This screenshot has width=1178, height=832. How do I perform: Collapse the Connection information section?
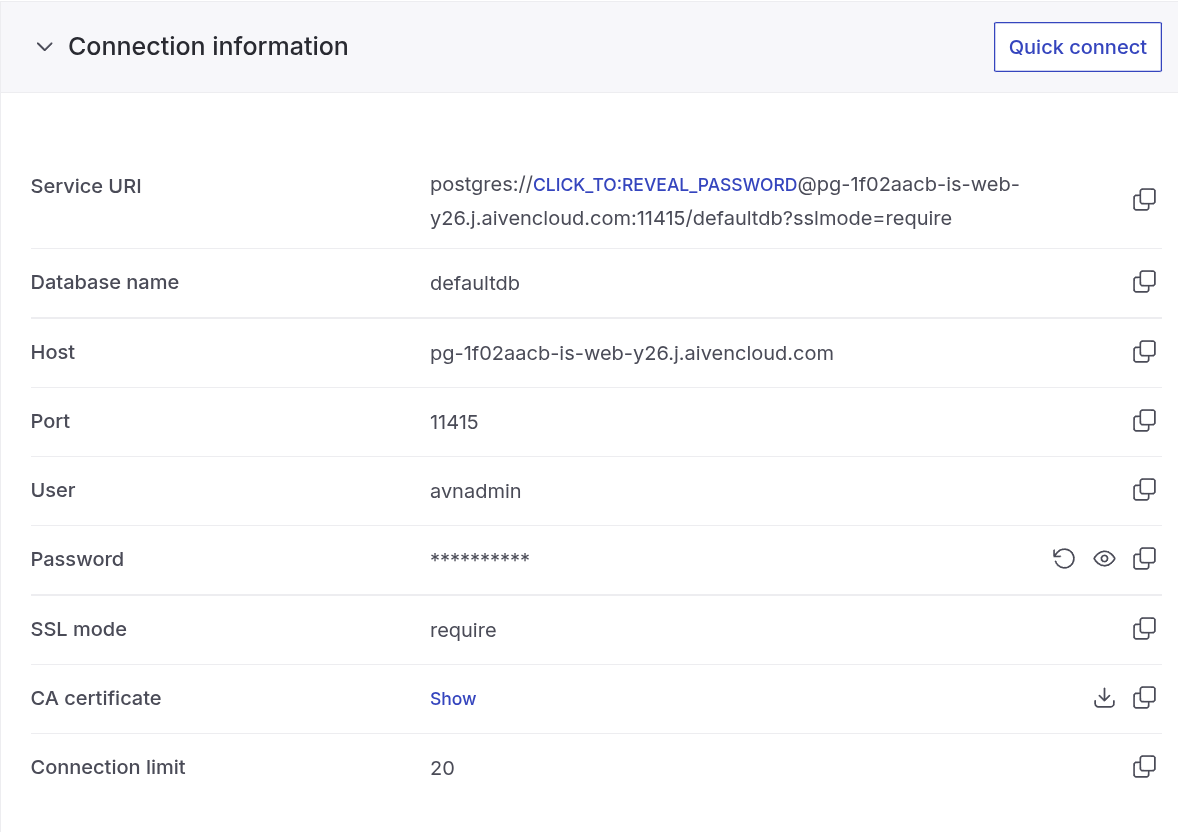coord(44,47)
